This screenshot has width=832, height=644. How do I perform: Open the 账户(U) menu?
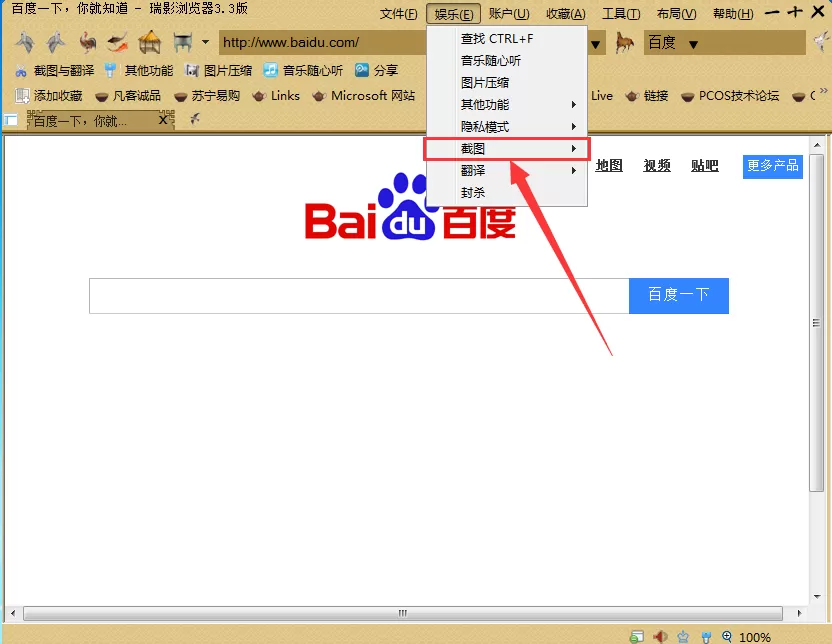point(509,14)
